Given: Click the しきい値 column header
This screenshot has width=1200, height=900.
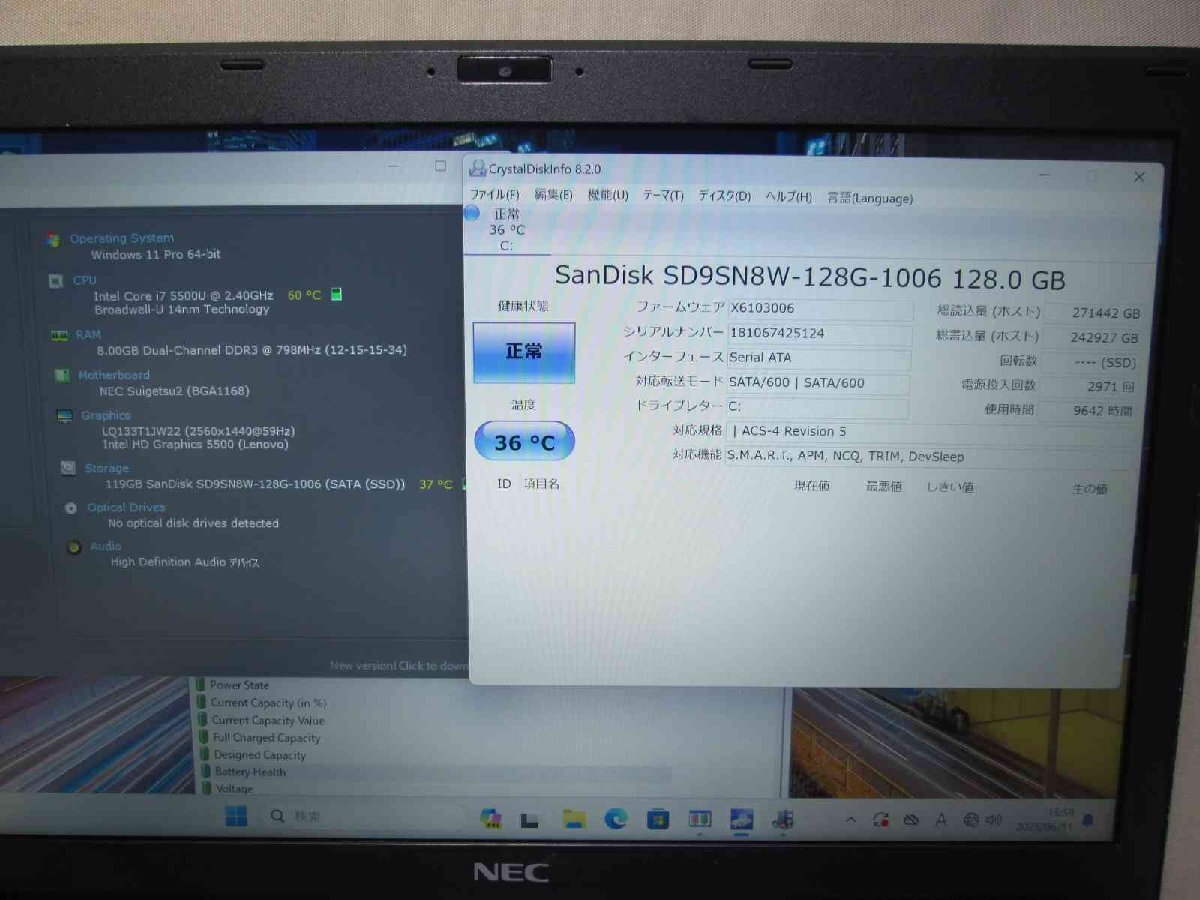Looking at the screenshot, I should (950, 488).
